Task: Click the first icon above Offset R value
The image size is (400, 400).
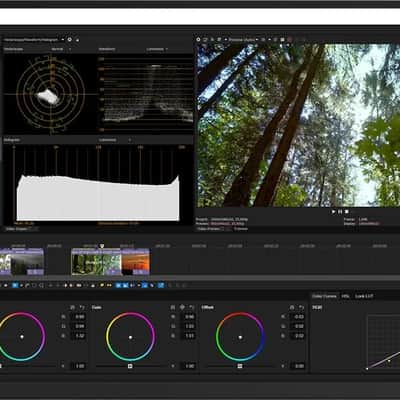Action: pyautogui.click(x=292, y=307)
